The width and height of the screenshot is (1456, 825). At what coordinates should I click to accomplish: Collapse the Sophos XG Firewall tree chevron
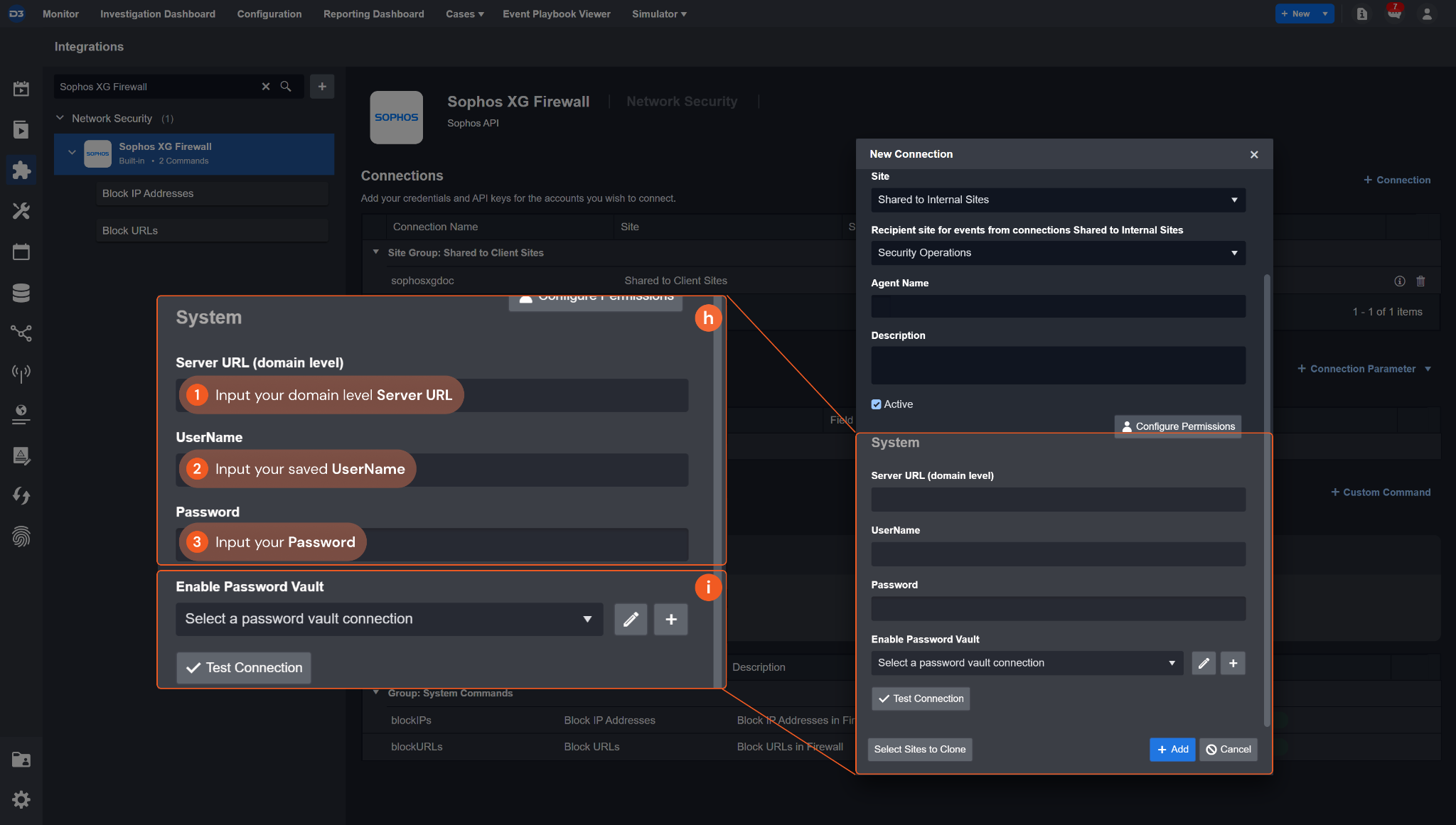72,152
